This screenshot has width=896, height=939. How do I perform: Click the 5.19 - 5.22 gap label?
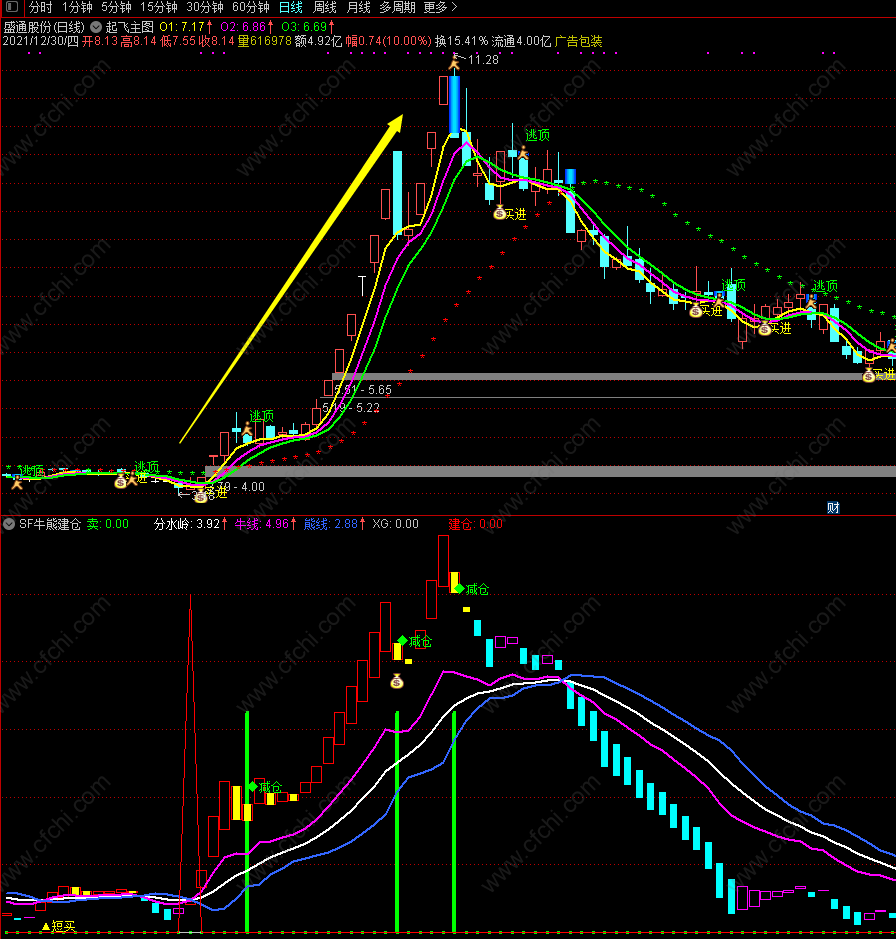coord(351,408)
